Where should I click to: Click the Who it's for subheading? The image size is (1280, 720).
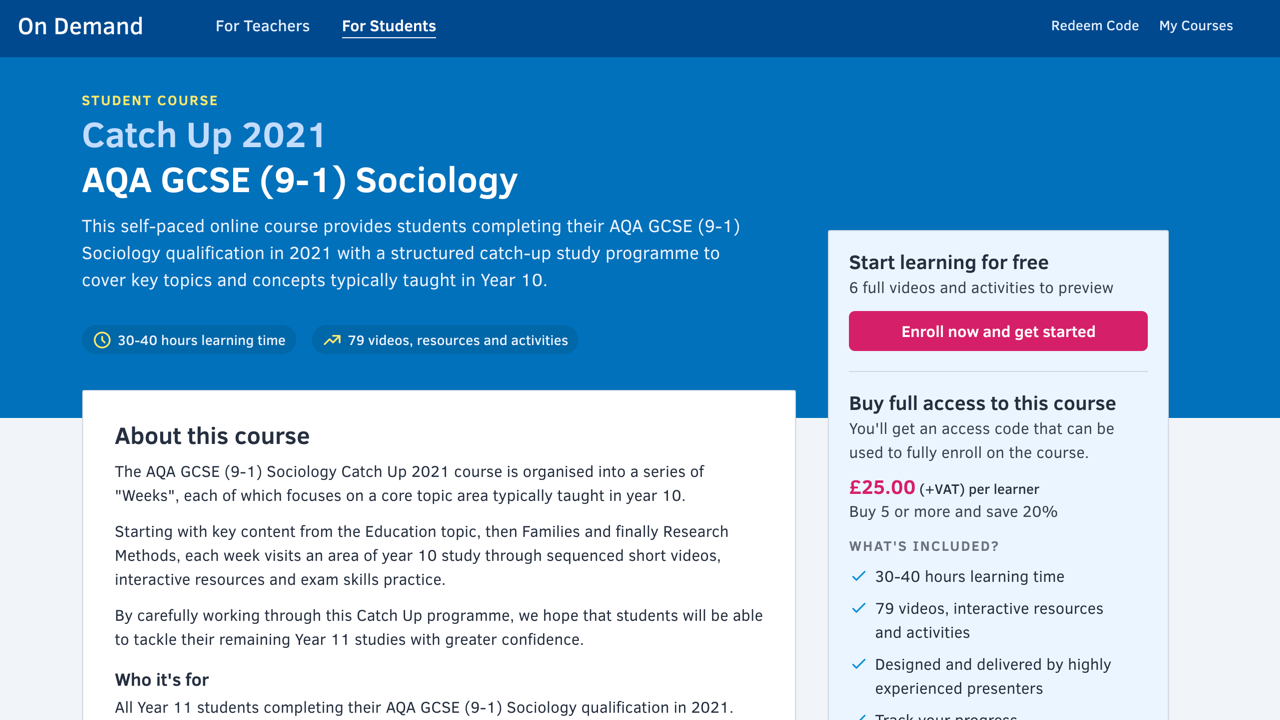click(x=162, y=680)
